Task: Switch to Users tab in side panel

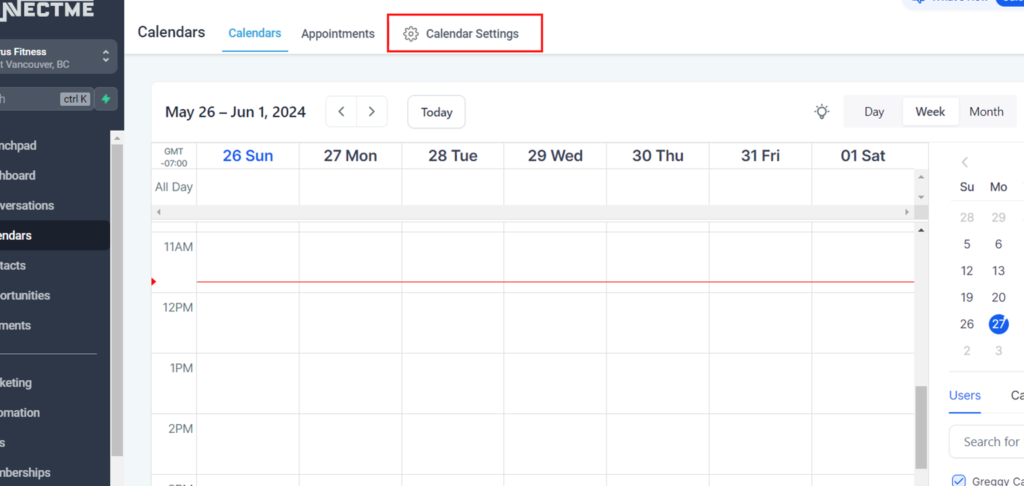Action: [964, 395]
